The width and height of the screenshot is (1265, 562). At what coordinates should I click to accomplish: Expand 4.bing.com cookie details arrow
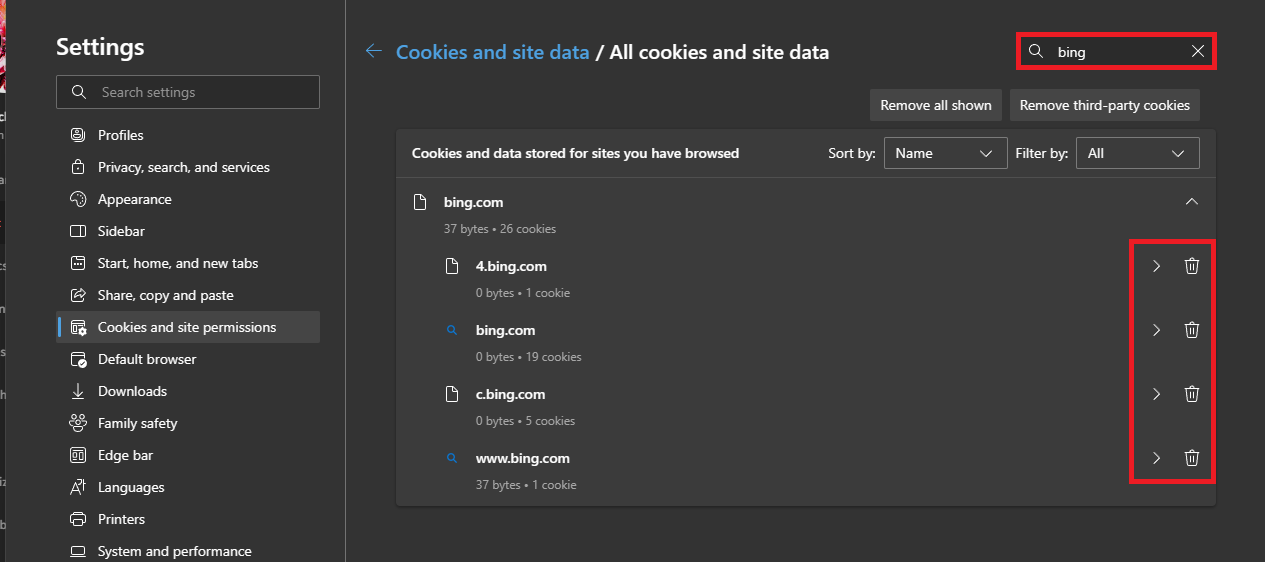pyautogui.click(x=1156, y=266)
